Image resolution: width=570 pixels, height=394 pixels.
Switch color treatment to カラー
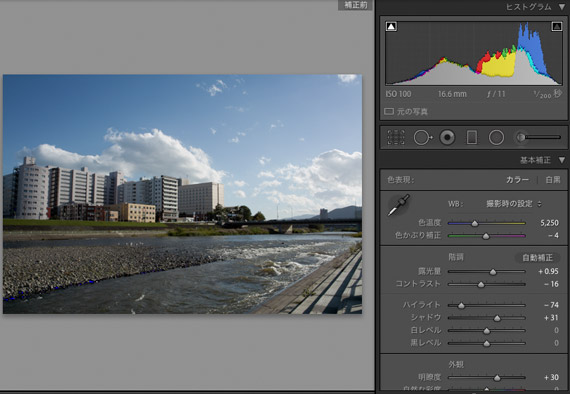(x=517, y=180)
